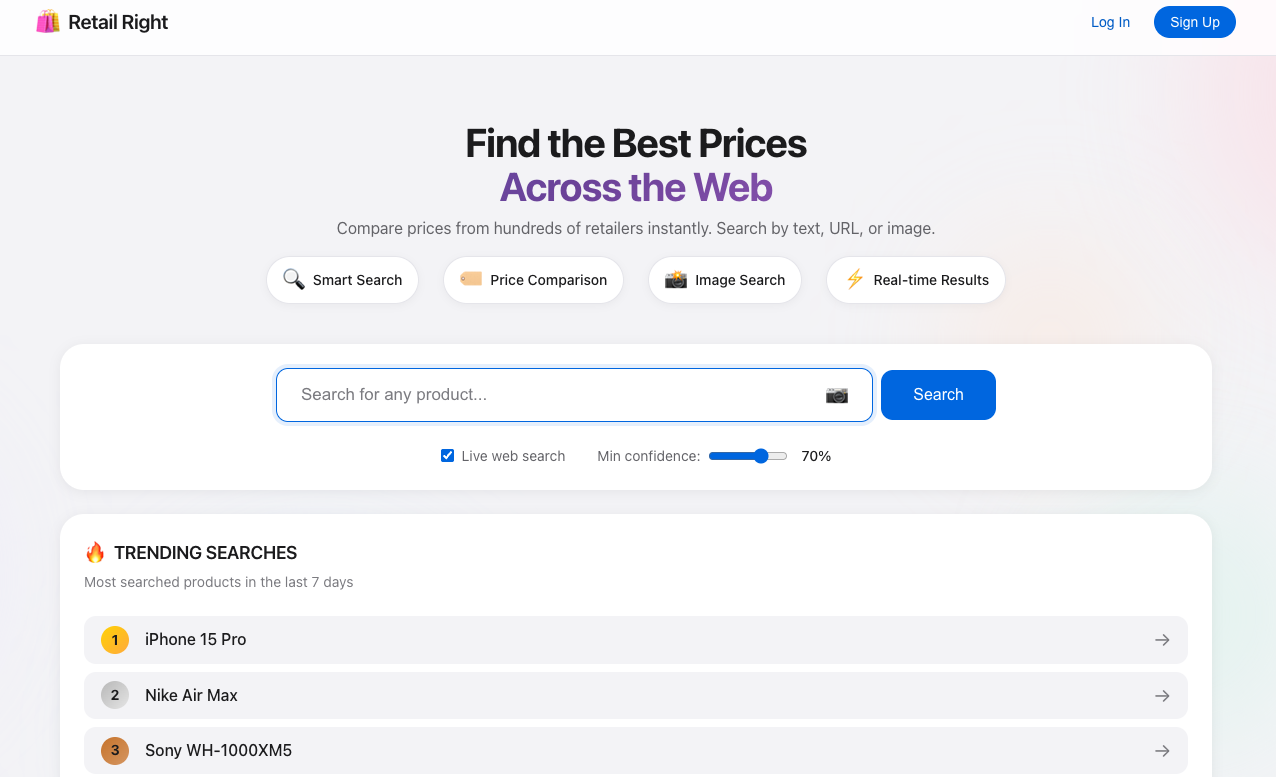Screen dimensions: 1276x777
Task: Click the Image Search camera icon badge
Action: [x=677, y=280]
